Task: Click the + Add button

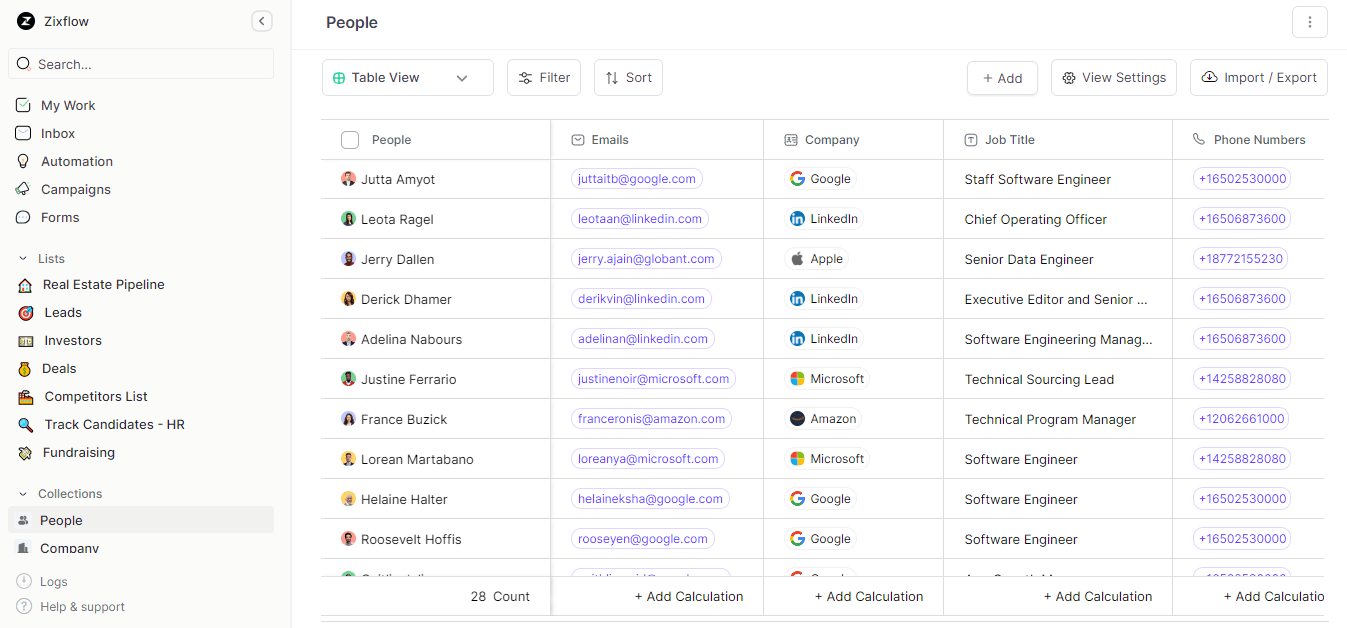Action: click(x=1001, y=77)
